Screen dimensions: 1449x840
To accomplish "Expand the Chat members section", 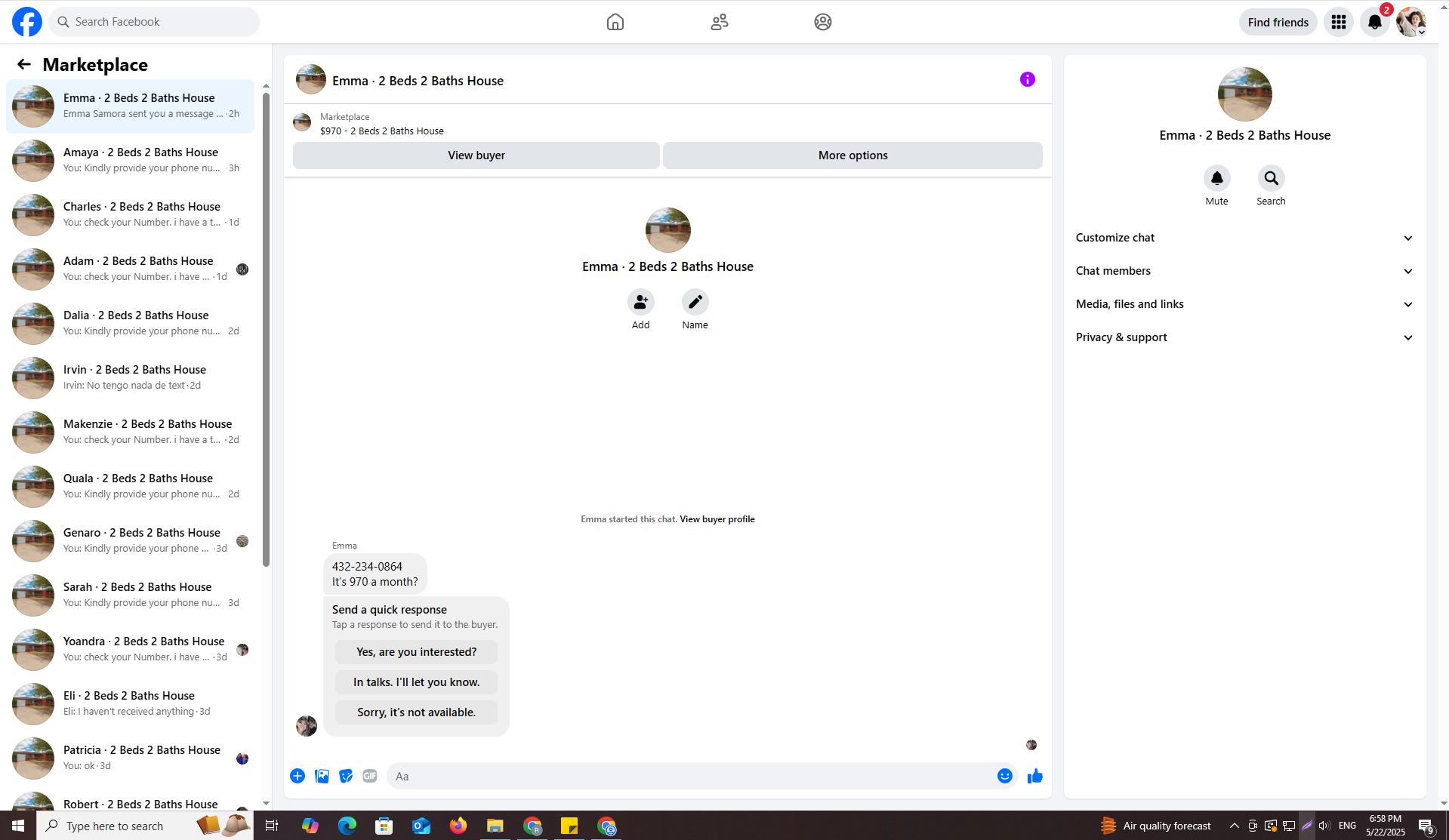I will [x=1244, y=271].
